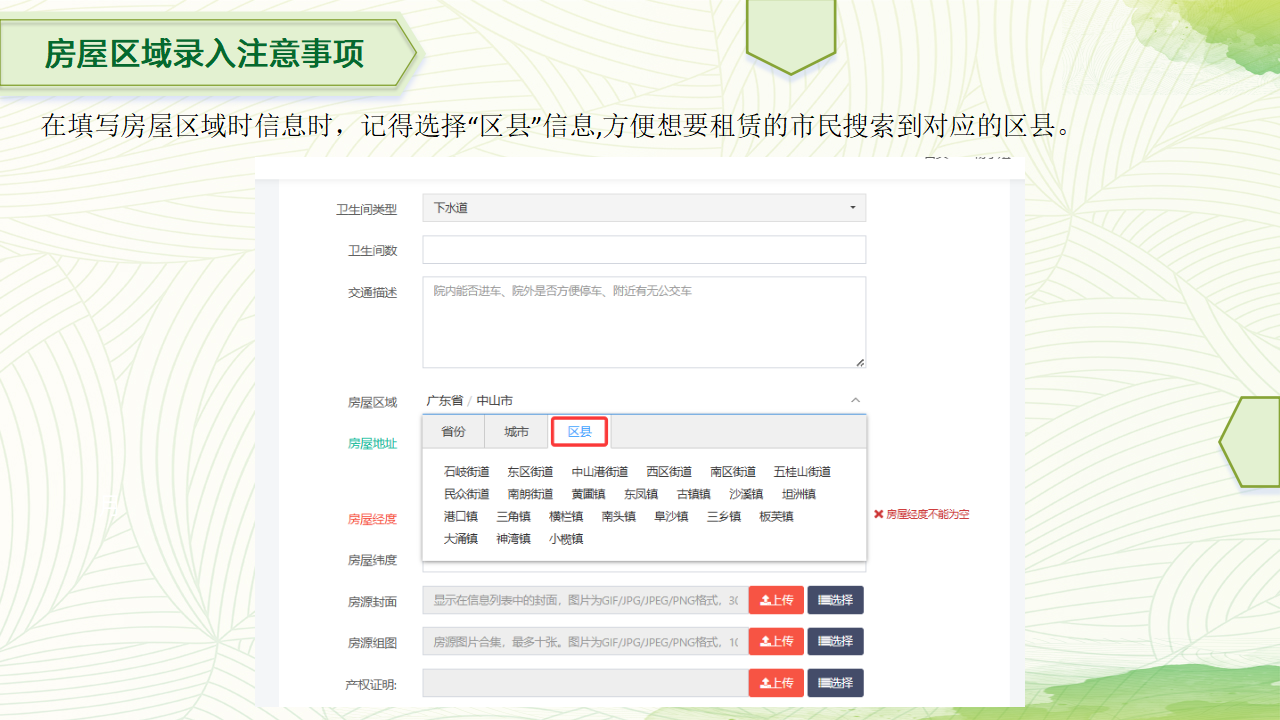
Task: Click the 上传 button for 房源组图
Action: (776, 641)
